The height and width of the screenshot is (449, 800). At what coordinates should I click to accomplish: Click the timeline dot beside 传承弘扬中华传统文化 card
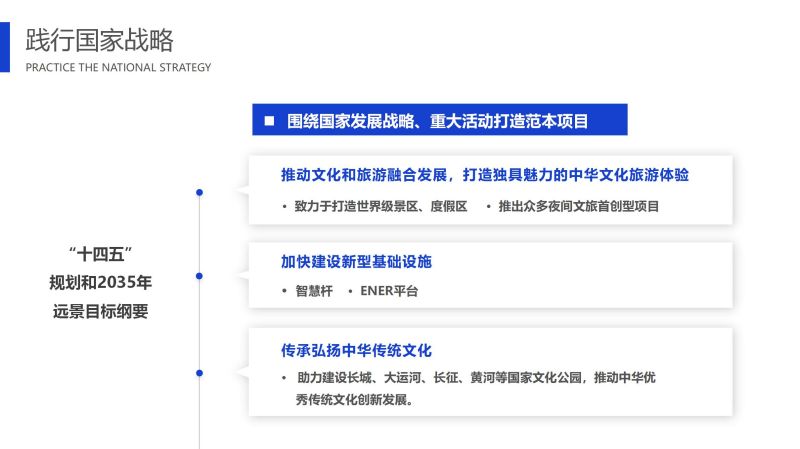coord(199,373)
